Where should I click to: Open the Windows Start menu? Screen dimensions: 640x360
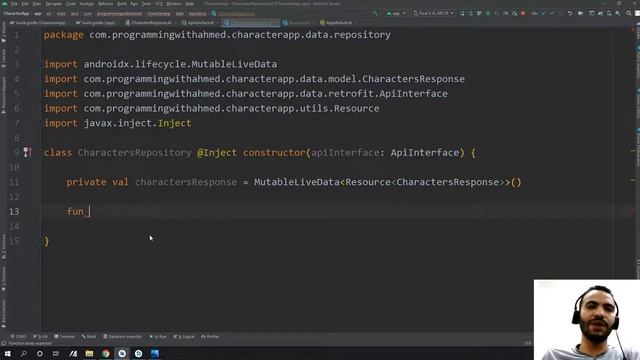click(8, 353)
